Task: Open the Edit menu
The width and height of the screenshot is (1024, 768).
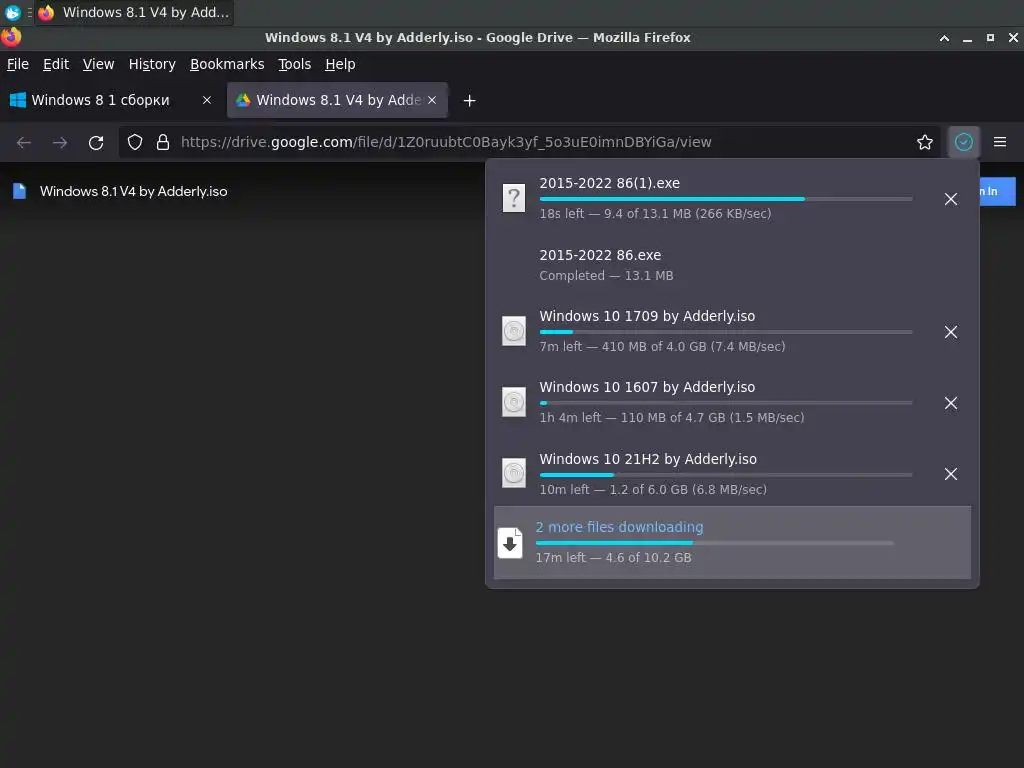Action: pyautogui.click(x=56, y=64)
